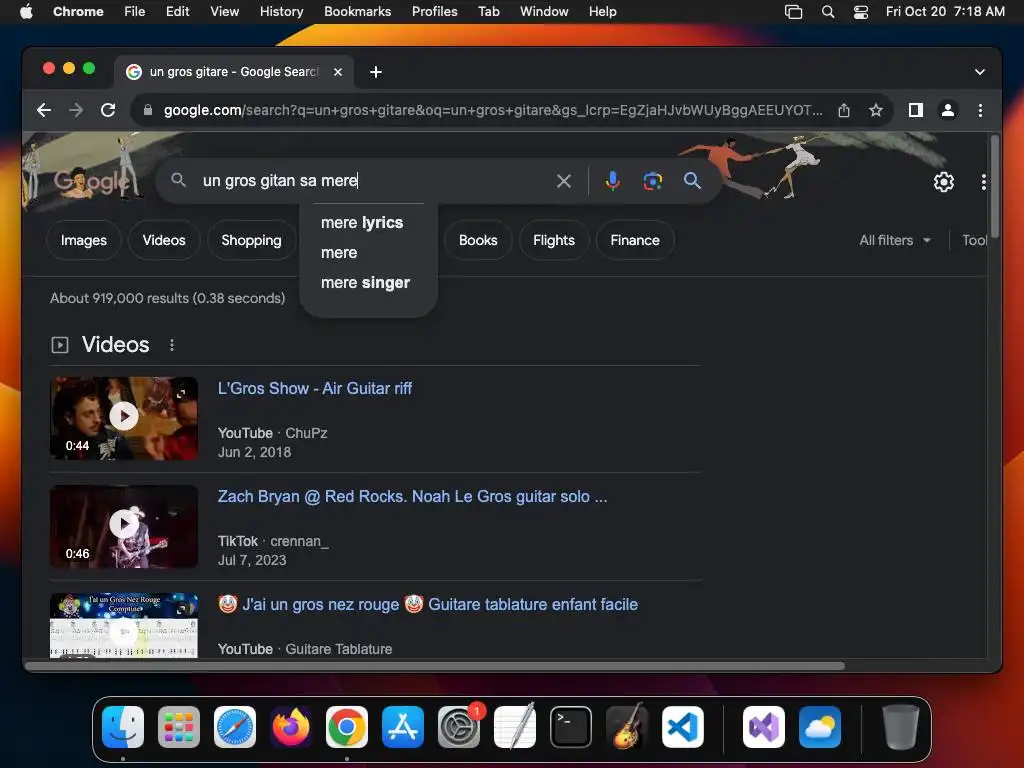1024x768 pixels.
Task: Open Launchpad from the Dock
Action: point(179,727)
